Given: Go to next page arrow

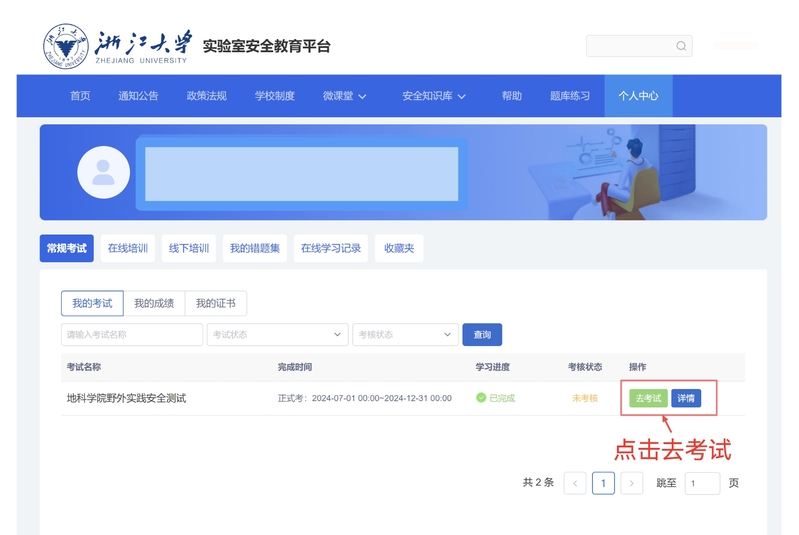Looking at the screenshot, I should coord(631,483).
